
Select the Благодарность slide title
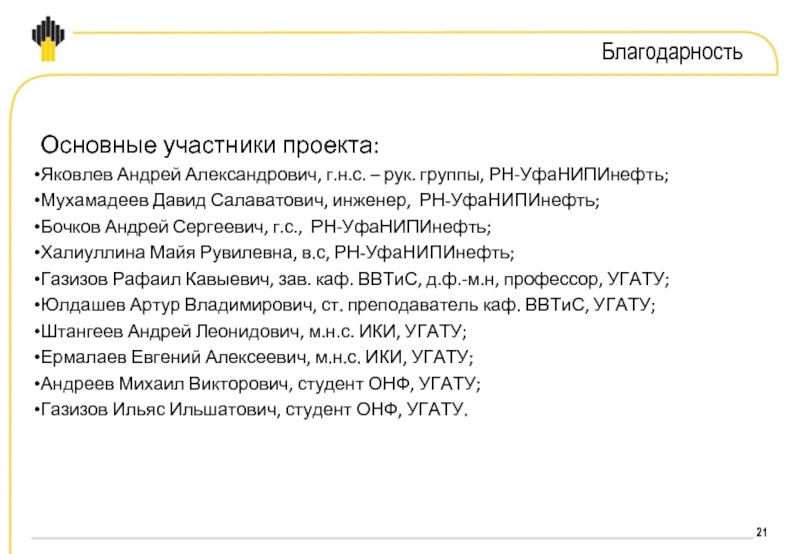[672, 52]
